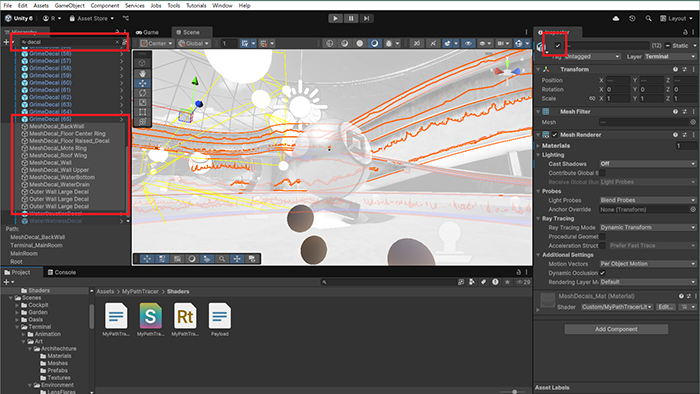Image resolution: width=700 pixels, height=394 pixels.
Task: Open the Window menu
Action: (x=222, y=5)
